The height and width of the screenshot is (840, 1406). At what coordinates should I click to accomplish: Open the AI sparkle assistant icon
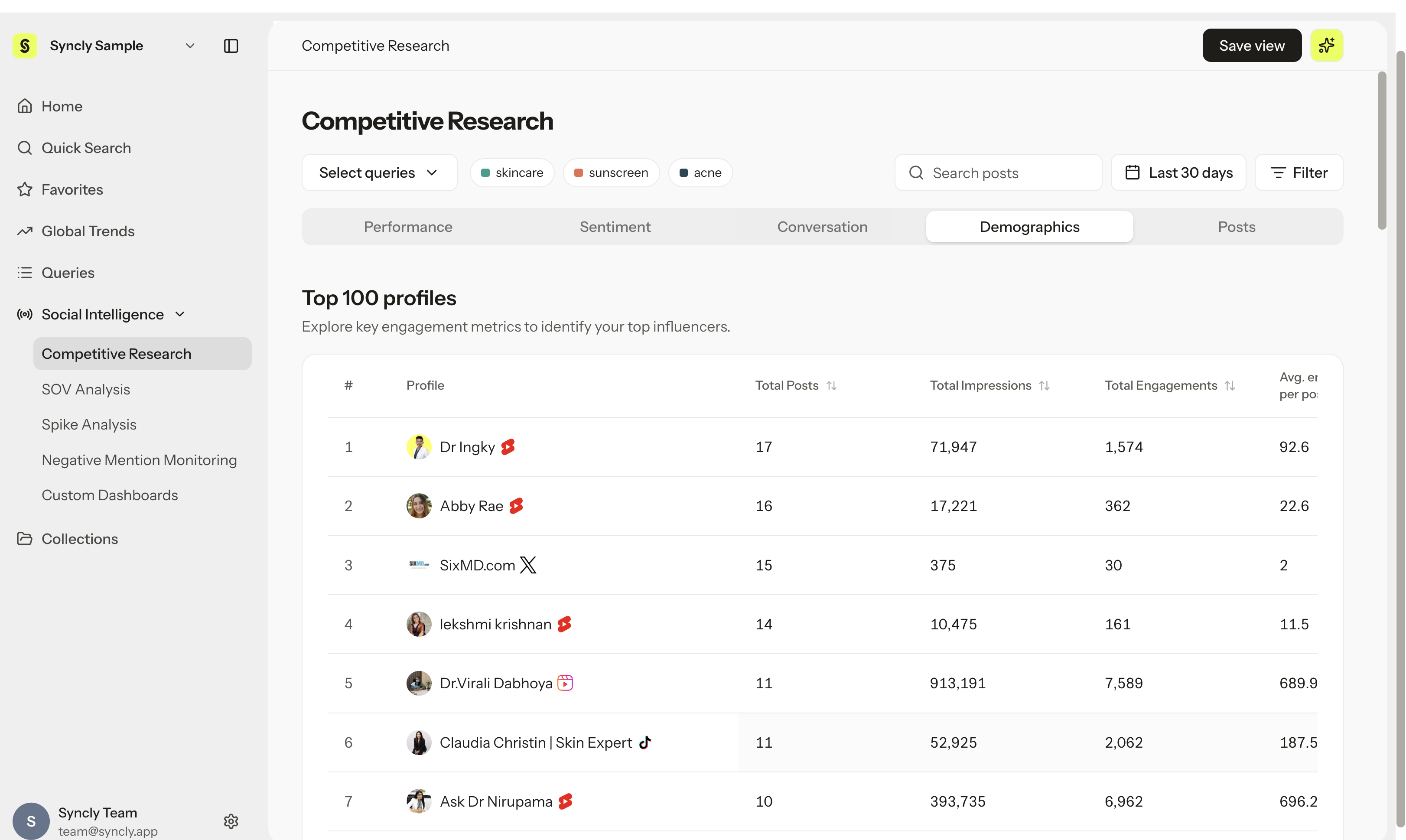click(1326, 45)
